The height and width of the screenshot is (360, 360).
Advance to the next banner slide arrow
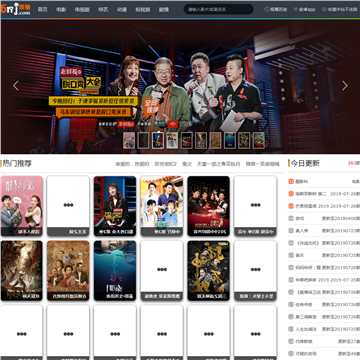pyautogui.click(x=345, y=86)
